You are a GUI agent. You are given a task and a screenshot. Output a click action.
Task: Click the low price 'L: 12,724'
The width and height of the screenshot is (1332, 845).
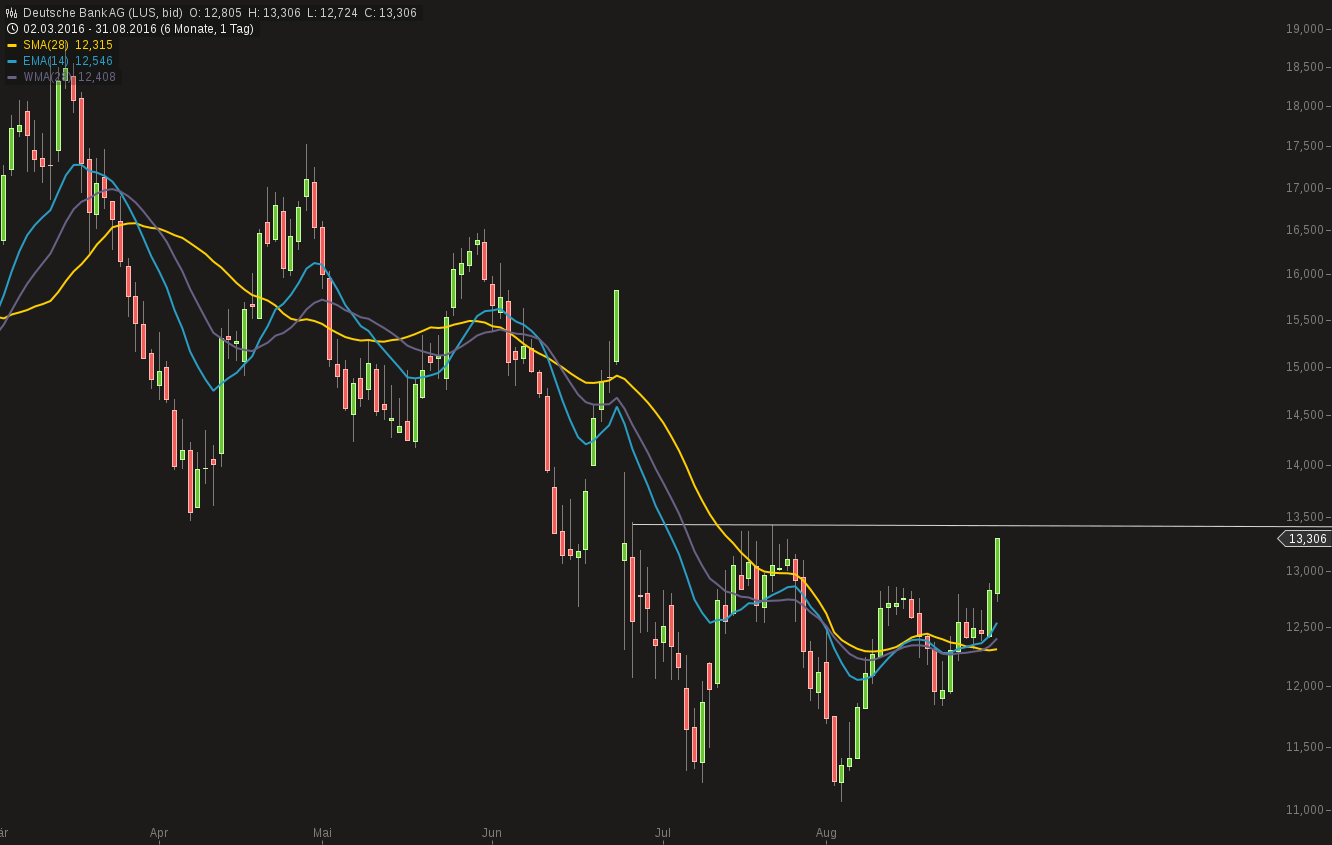pos(331,13)
